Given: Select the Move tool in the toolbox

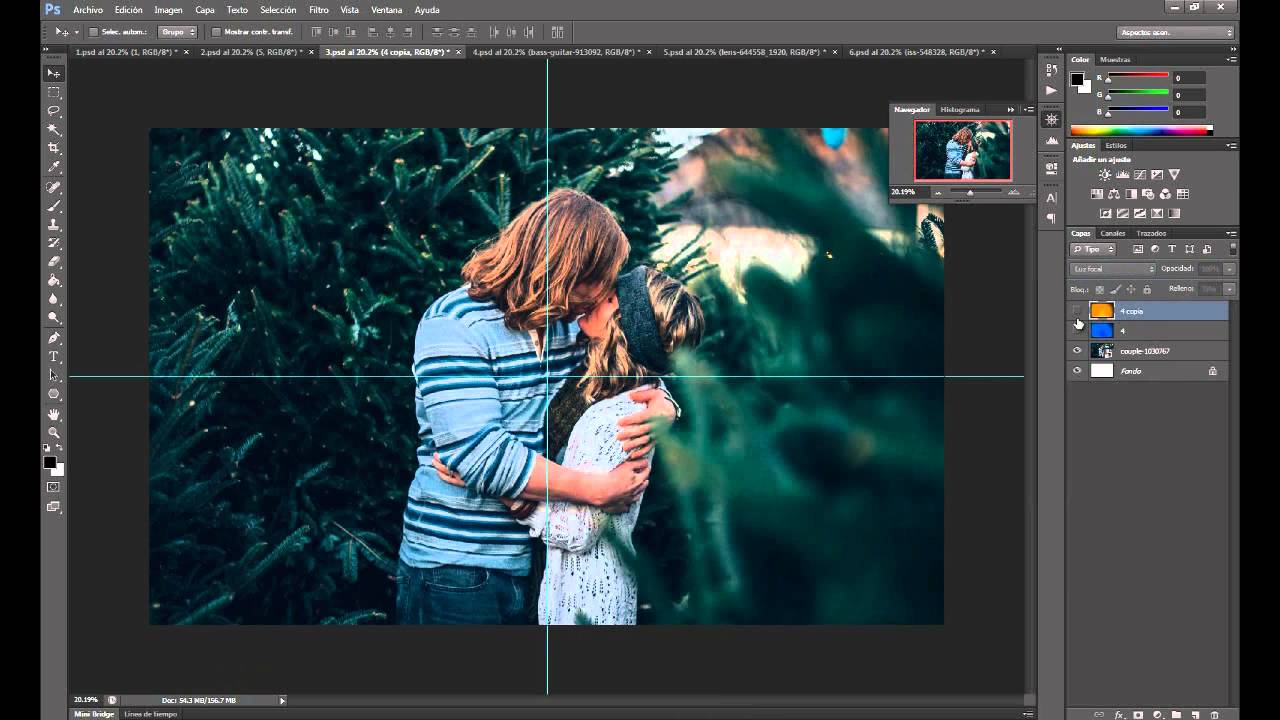Looking at the screenshot, I should [x=54, y=73].
